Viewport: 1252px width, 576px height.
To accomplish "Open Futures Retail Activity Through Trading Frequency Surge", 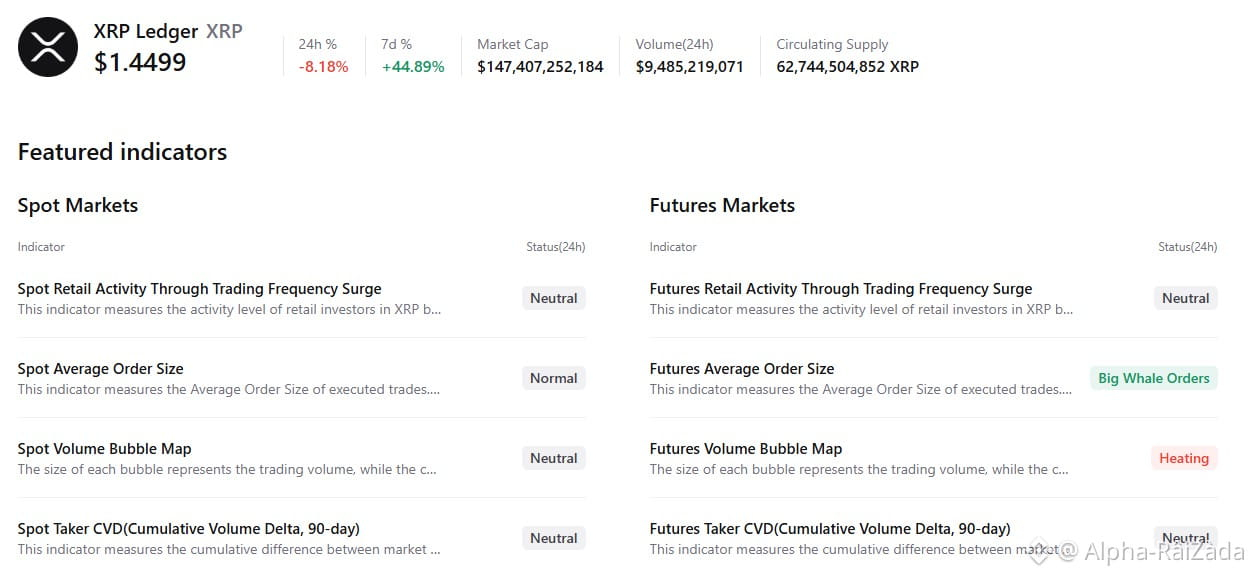I will 841,289.
